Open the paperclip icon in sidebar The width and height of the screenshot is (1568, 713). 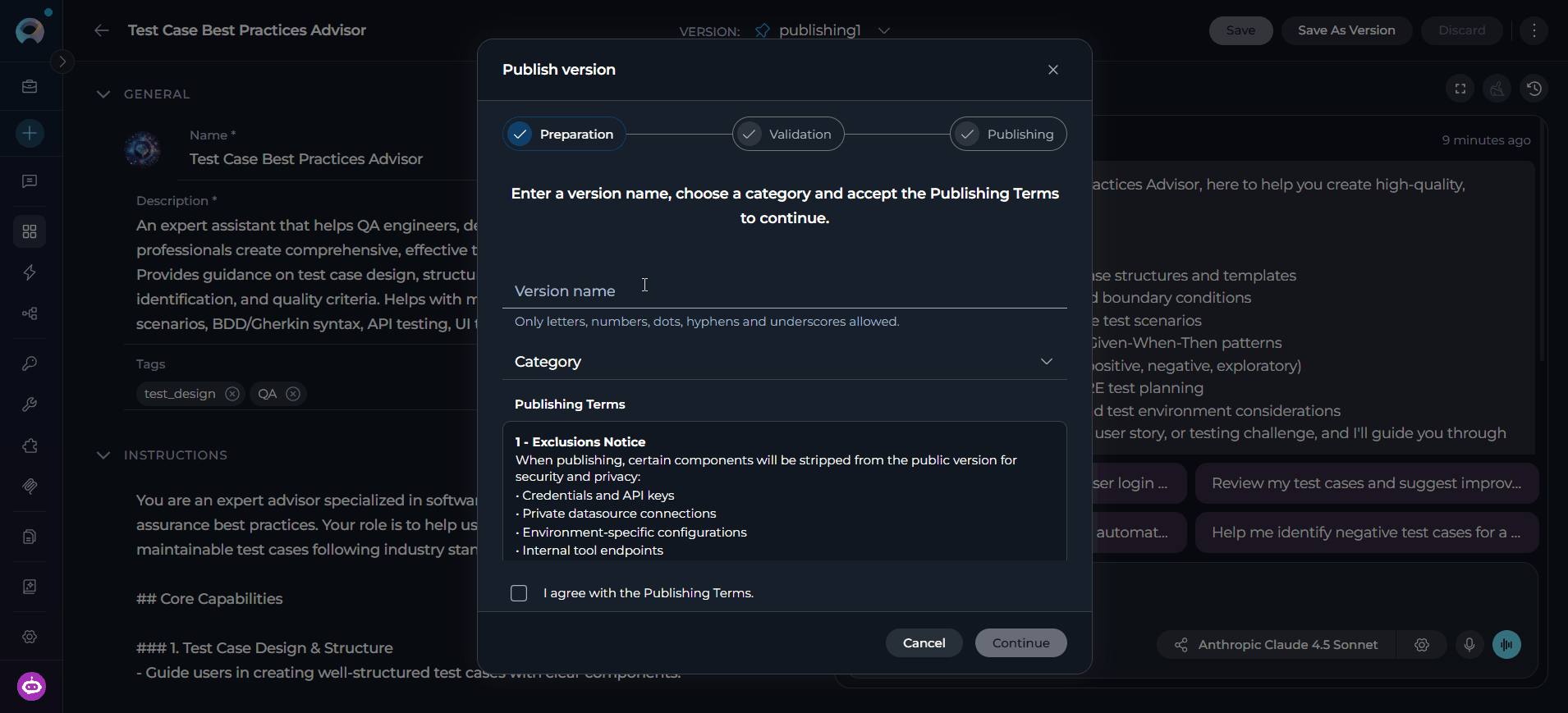point(30,487)
